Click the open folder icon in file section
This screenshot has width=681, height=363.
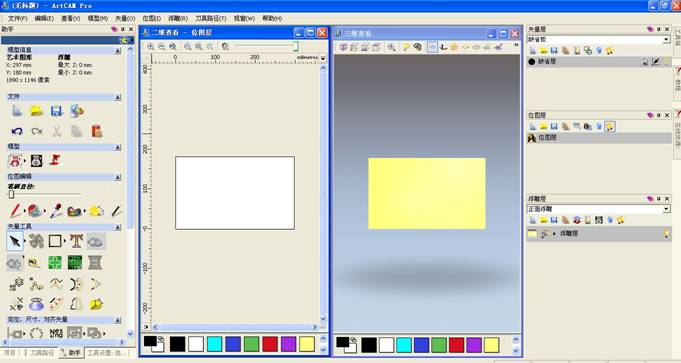coord(36,111)
